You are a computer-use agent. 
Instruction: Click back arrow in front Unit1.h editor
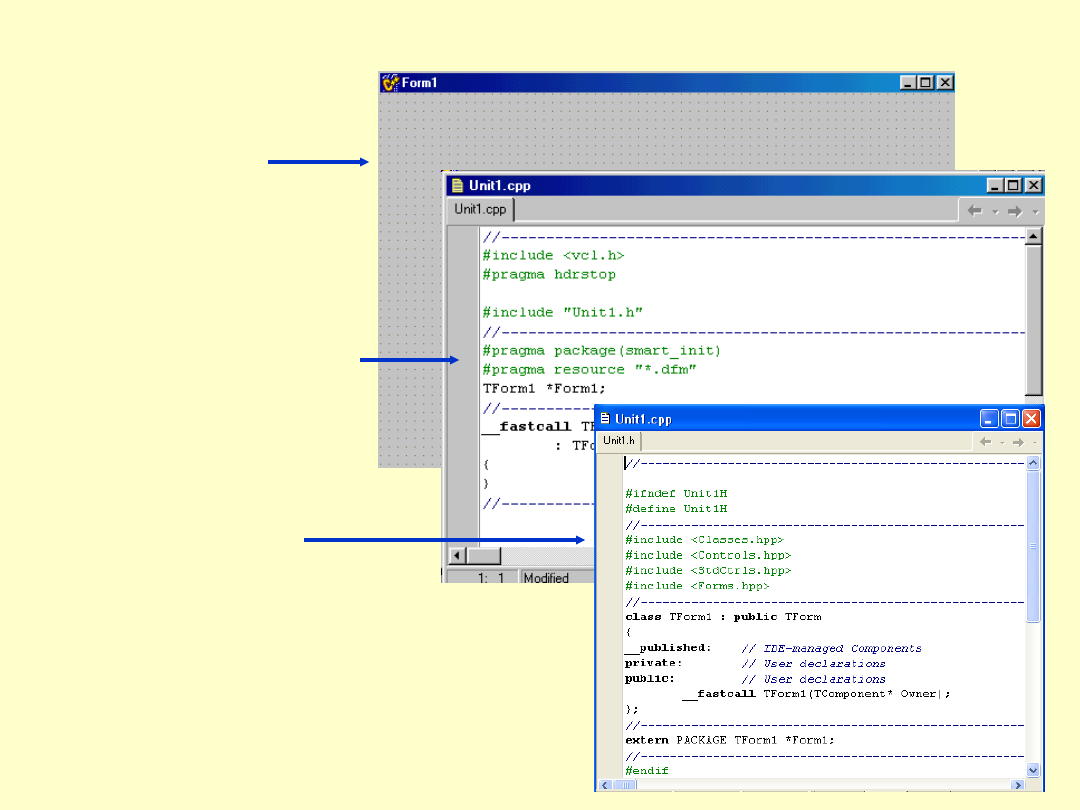pyautogui.click(x=986, y=442)
